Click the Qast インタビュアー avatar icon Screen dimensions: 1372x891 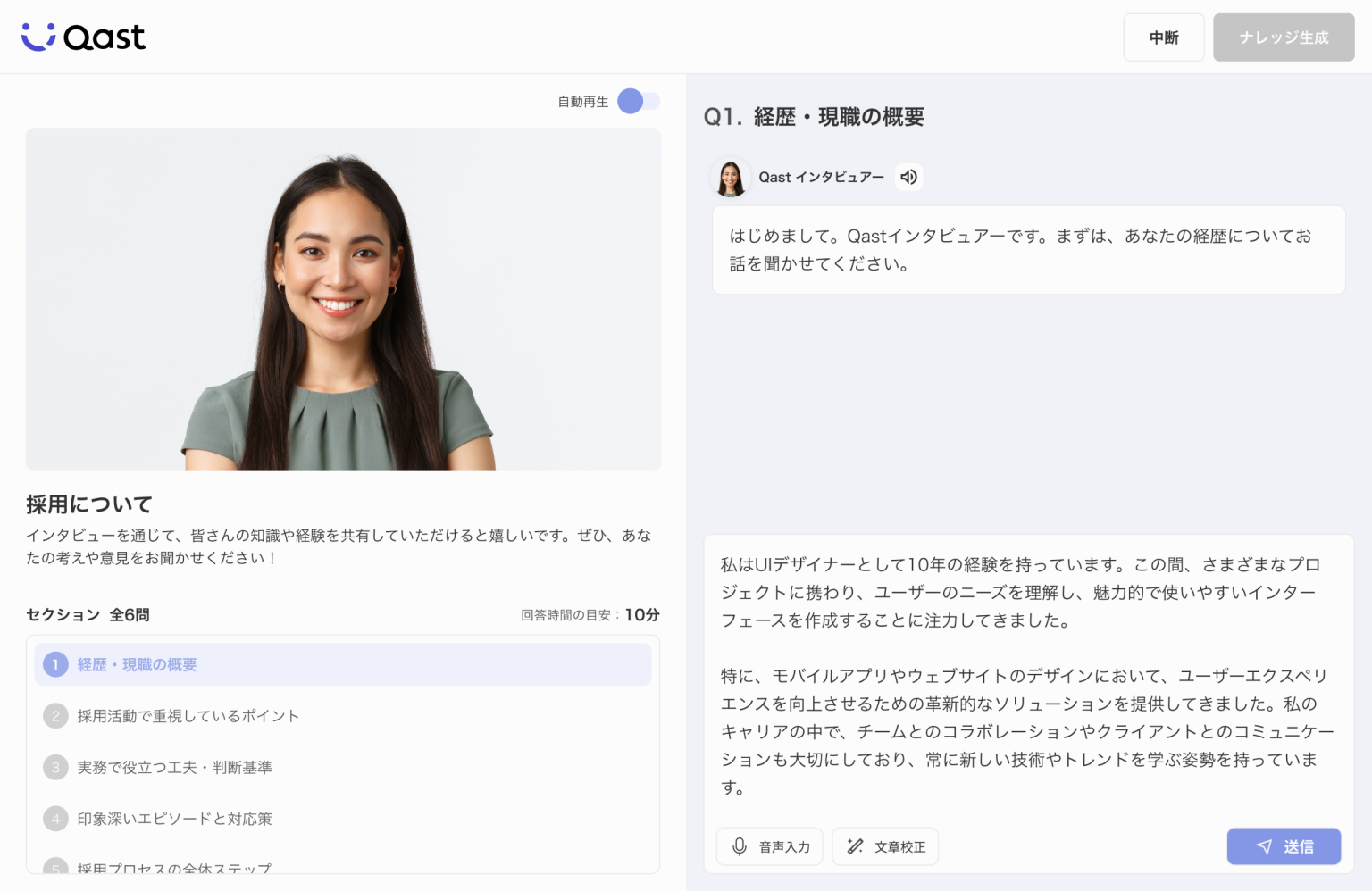[731, 177]
